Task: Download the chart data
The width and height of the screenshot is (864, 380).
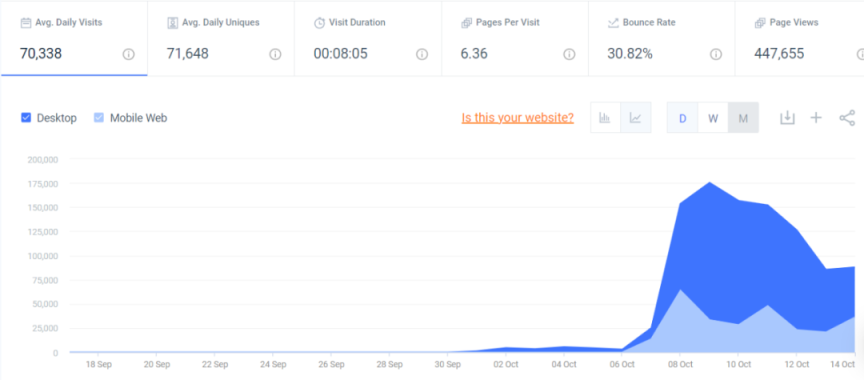Action: 787,117
